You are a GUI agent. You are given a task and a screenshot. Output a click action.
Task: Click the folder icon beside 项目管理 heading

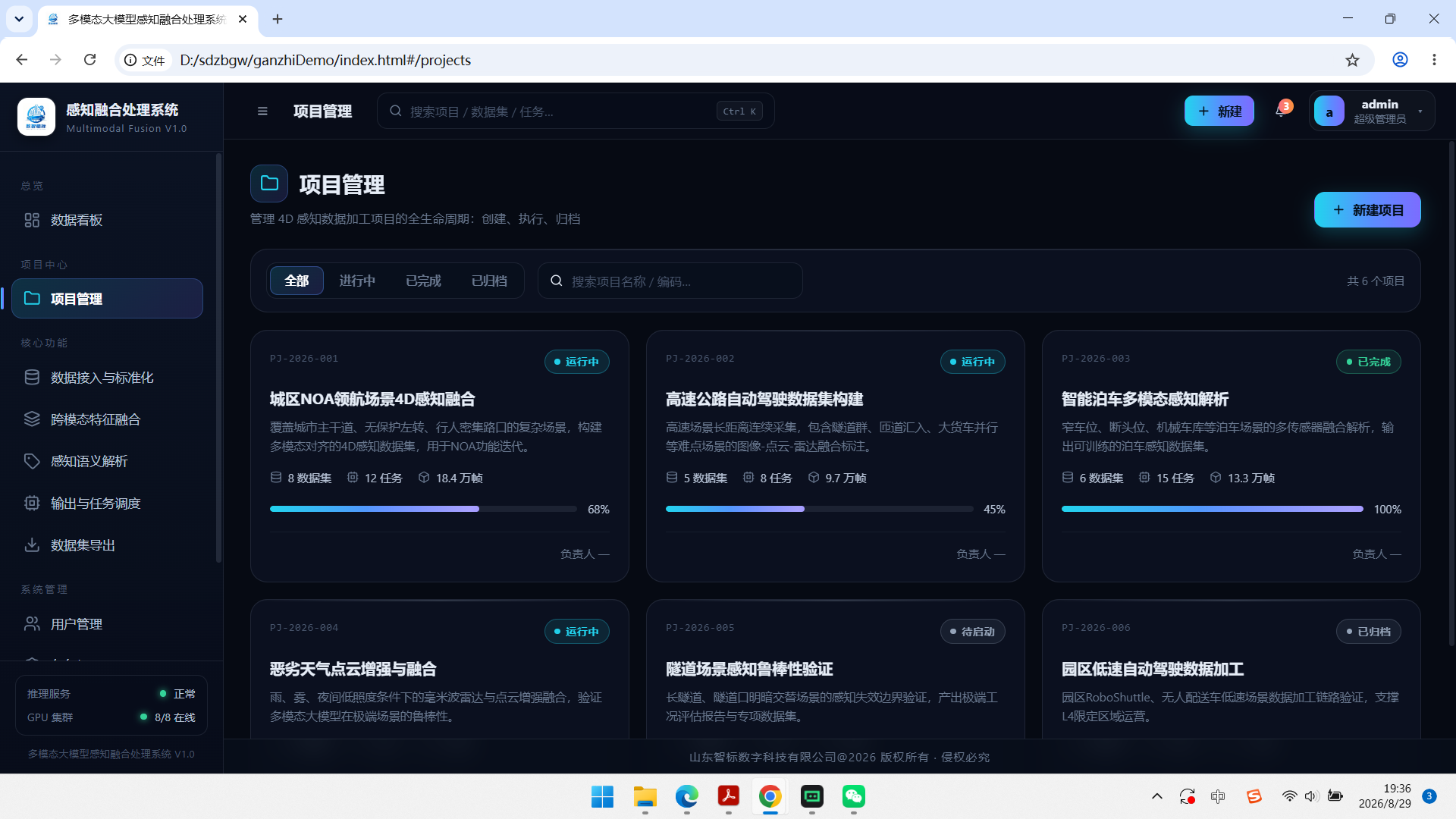tap(269, 184)
